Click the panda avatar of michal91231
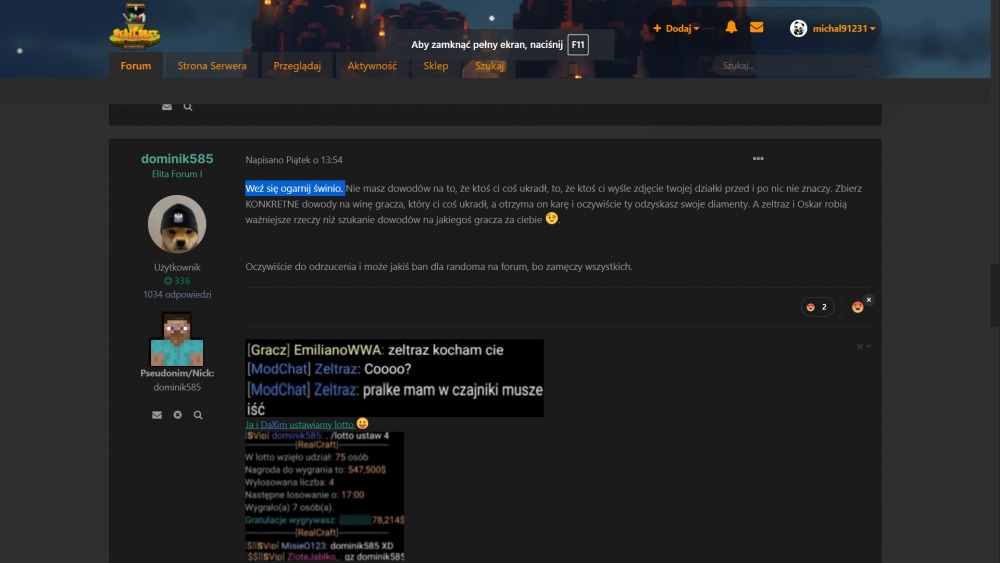1000x563 pixels. point(798,28)
